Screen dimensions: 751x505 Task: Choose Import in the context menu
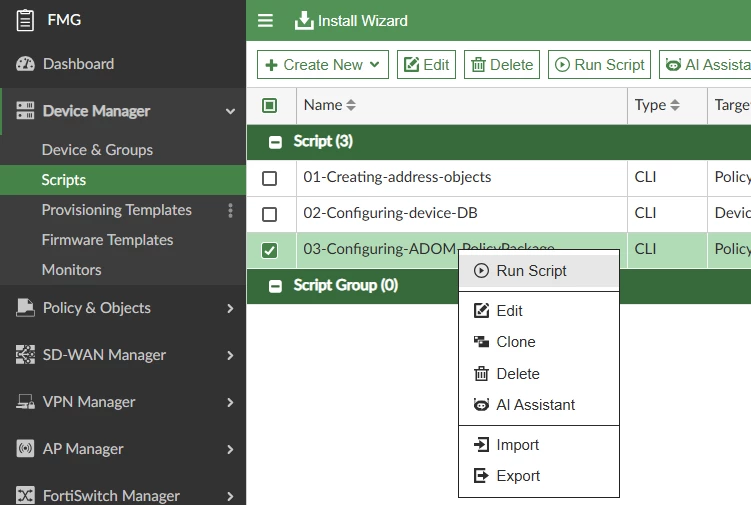539,445
